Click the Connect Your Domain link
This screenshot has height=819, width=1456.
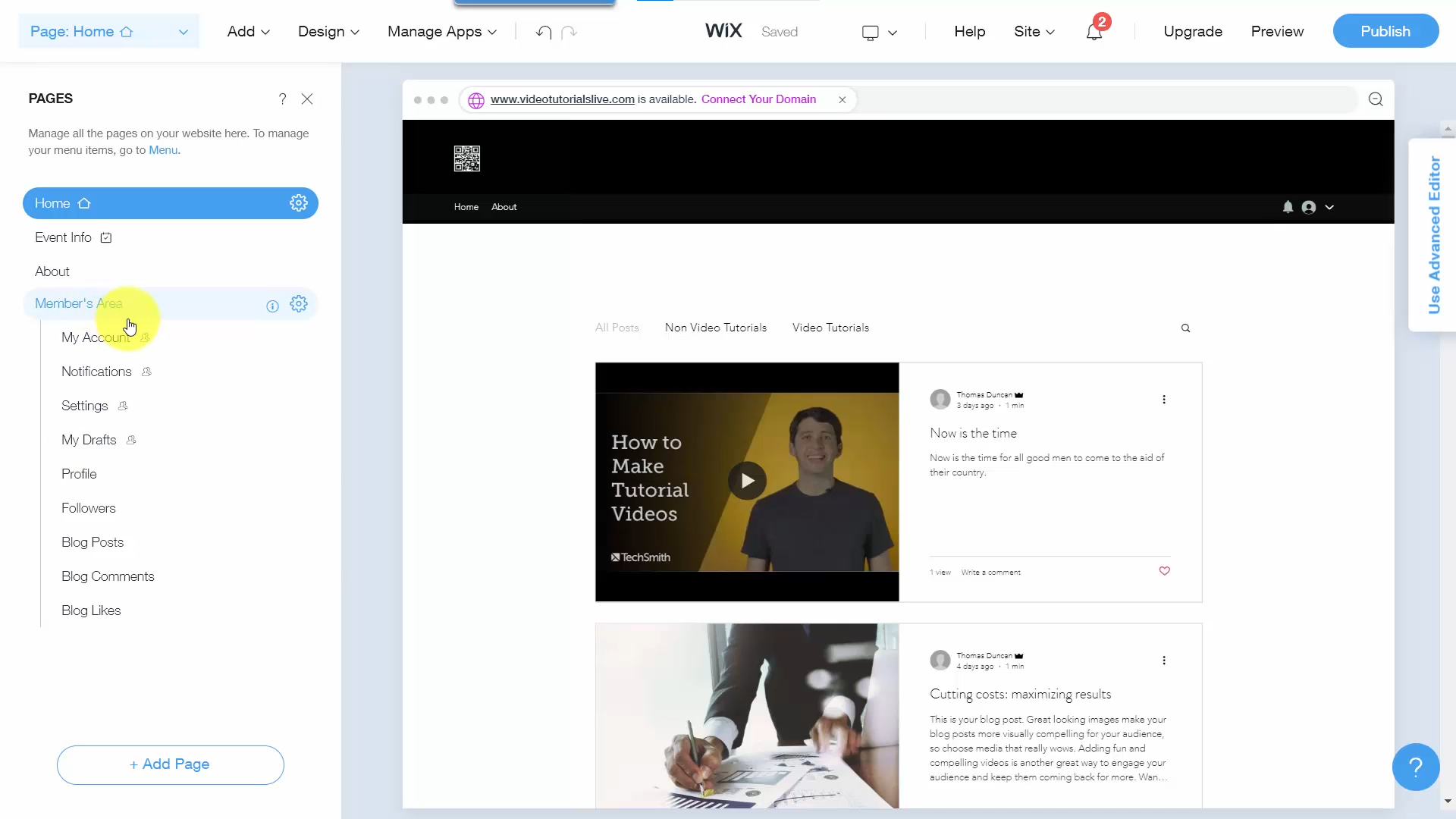(x=759, y=99)
